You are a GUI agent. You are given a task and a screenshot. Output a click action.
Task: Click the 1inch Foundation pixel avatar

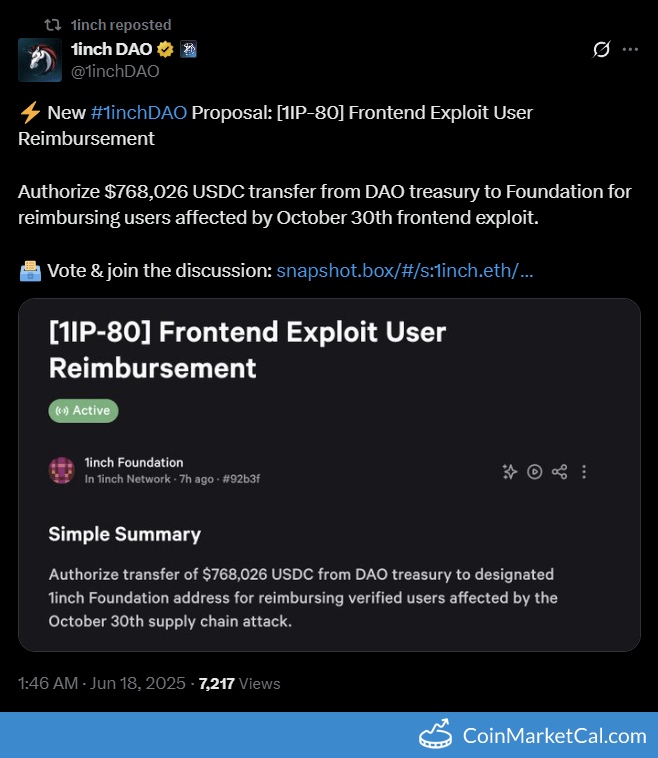point(62,470)
